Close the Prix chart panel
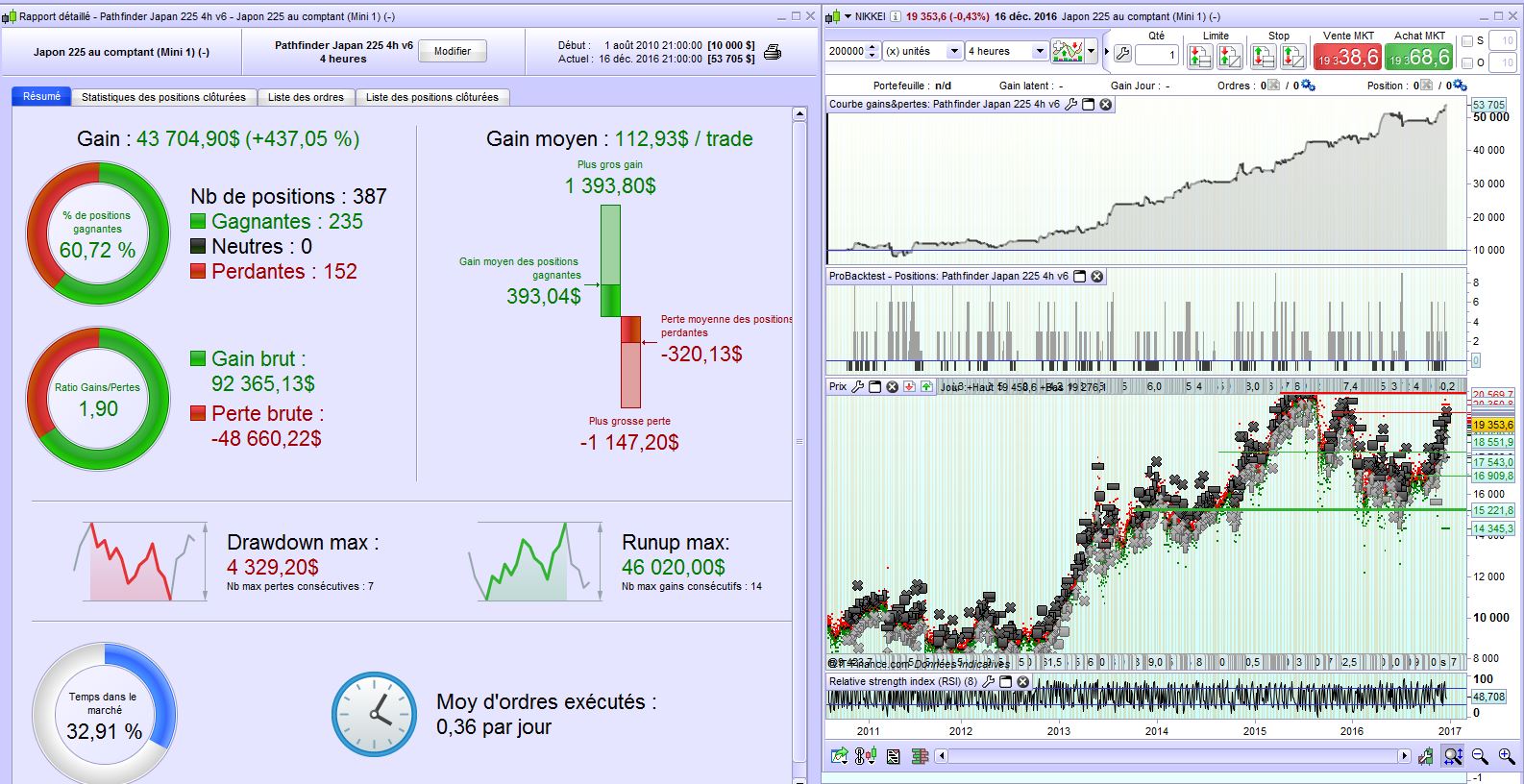This screenshot has width=1524, height=784. [x=893, y=386]
